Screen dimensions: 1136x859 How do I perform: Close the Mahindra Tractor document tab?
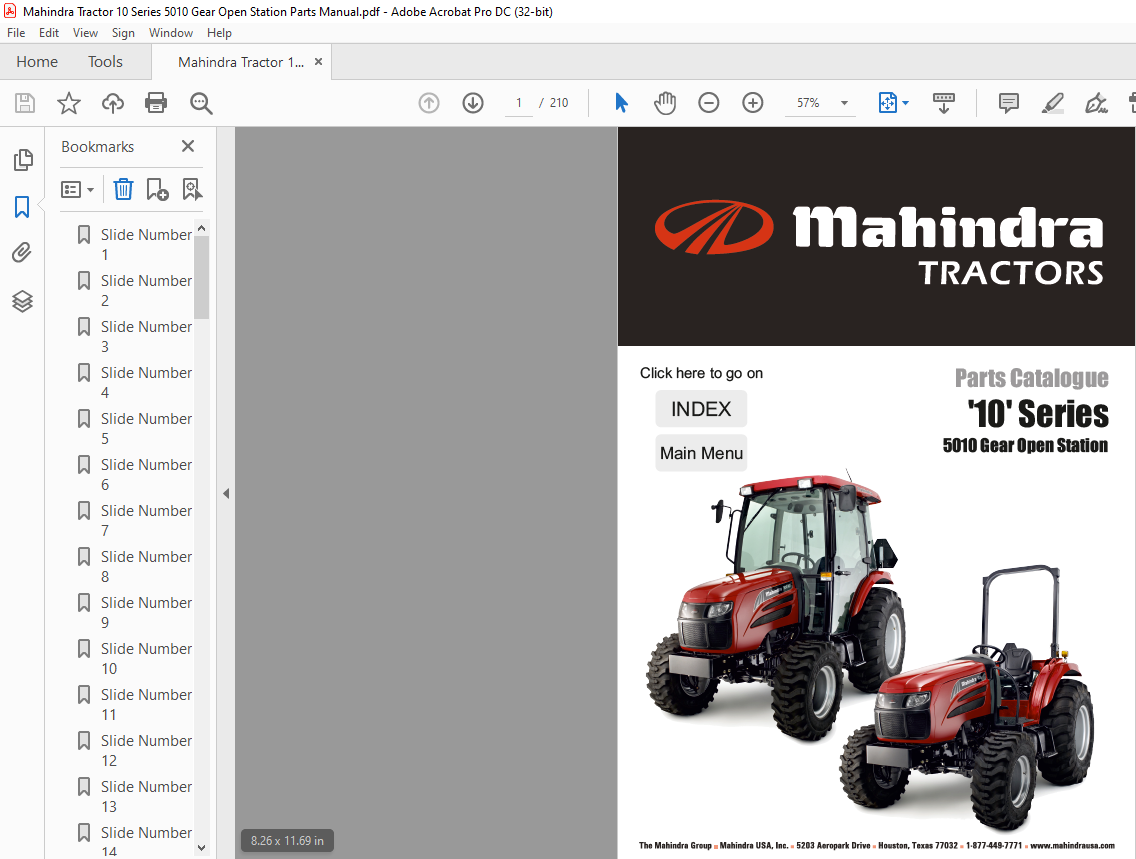[318, 62]
